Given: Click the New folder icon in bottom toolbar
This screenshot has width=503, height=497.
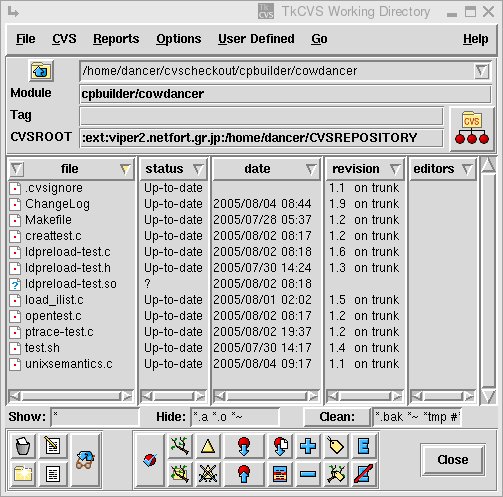Looking at the screenshot, I should tap(23, 474).
